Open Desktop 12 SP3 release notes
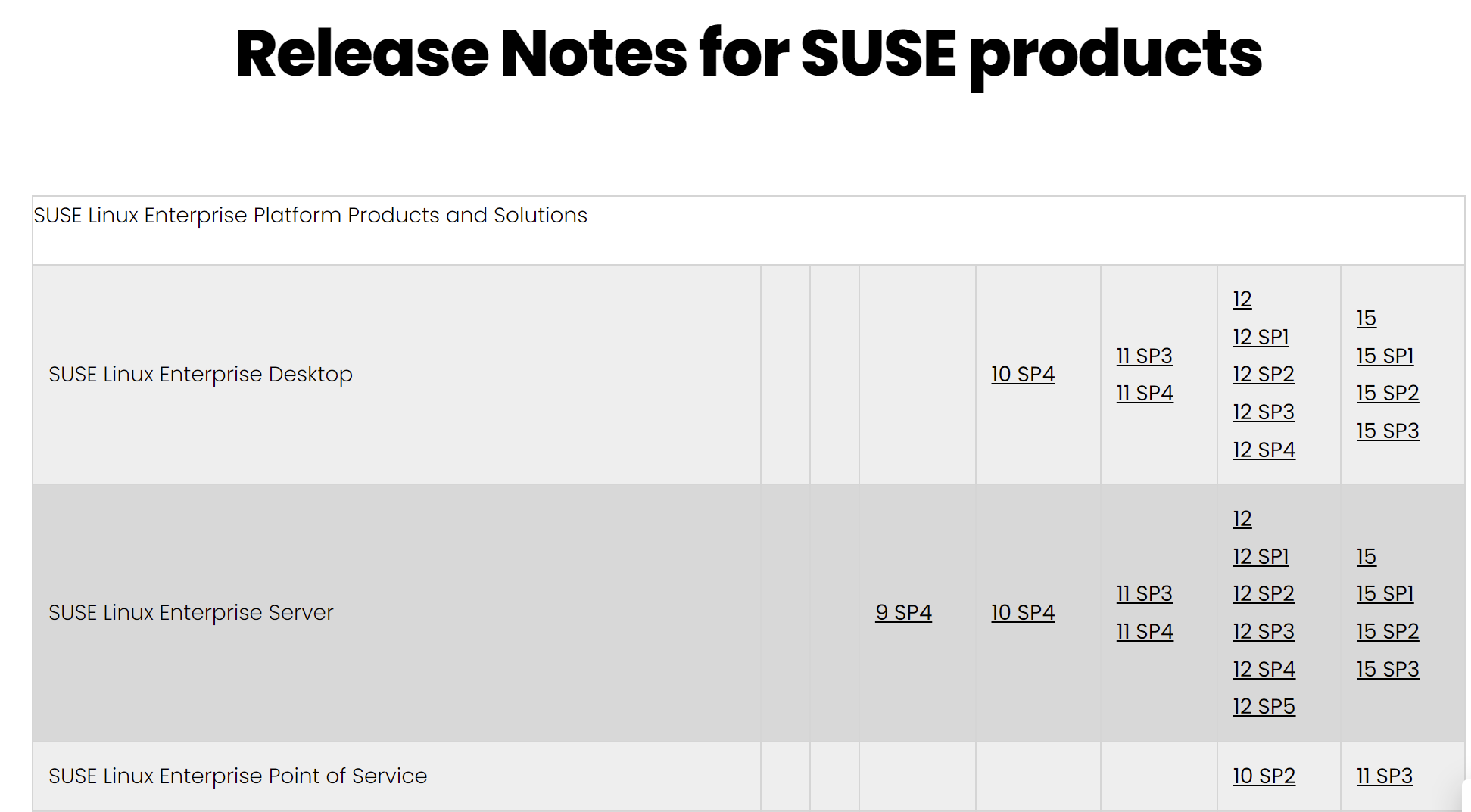 click(1263, 412)
